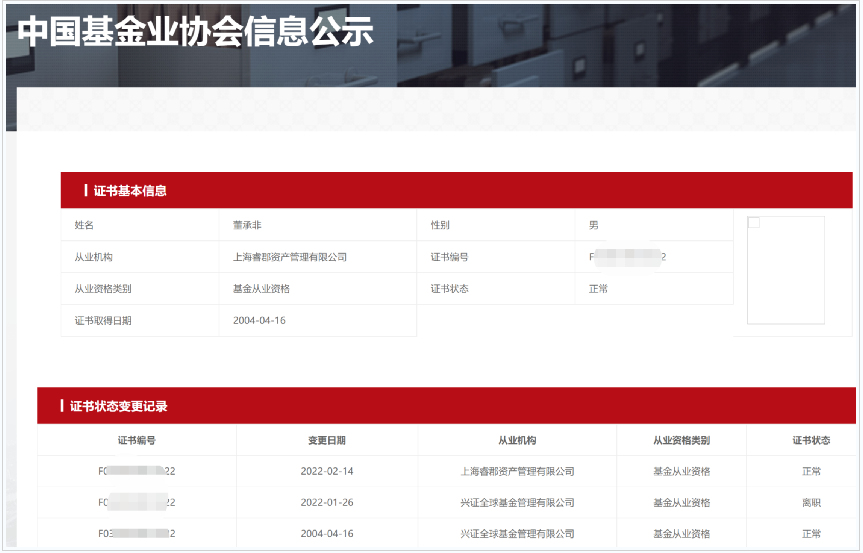
Task: Select the 证书状态变更记录 section header
Action: (119, 406)
